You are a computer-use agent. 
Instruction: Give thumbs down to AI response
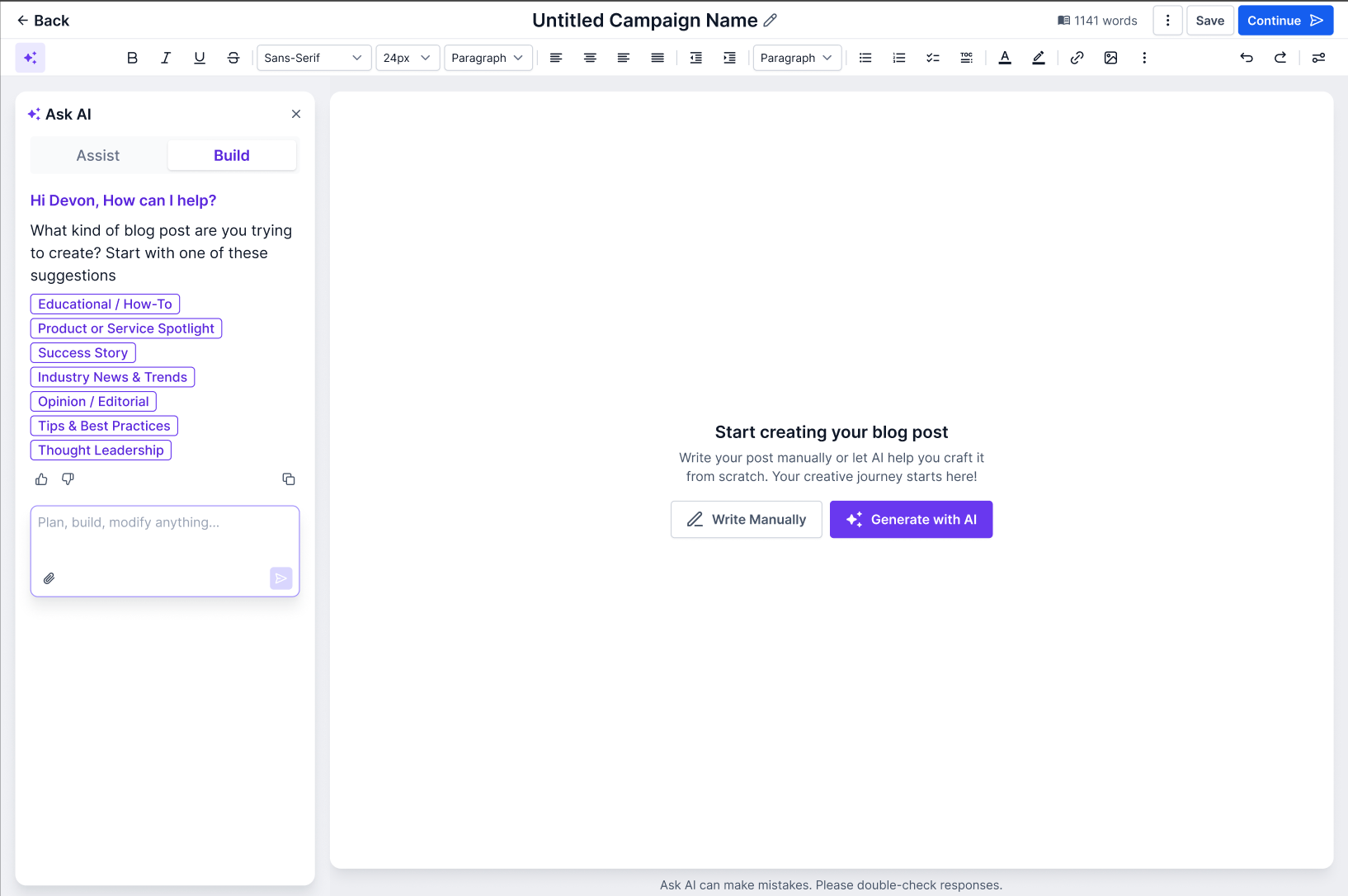point(68,479)
